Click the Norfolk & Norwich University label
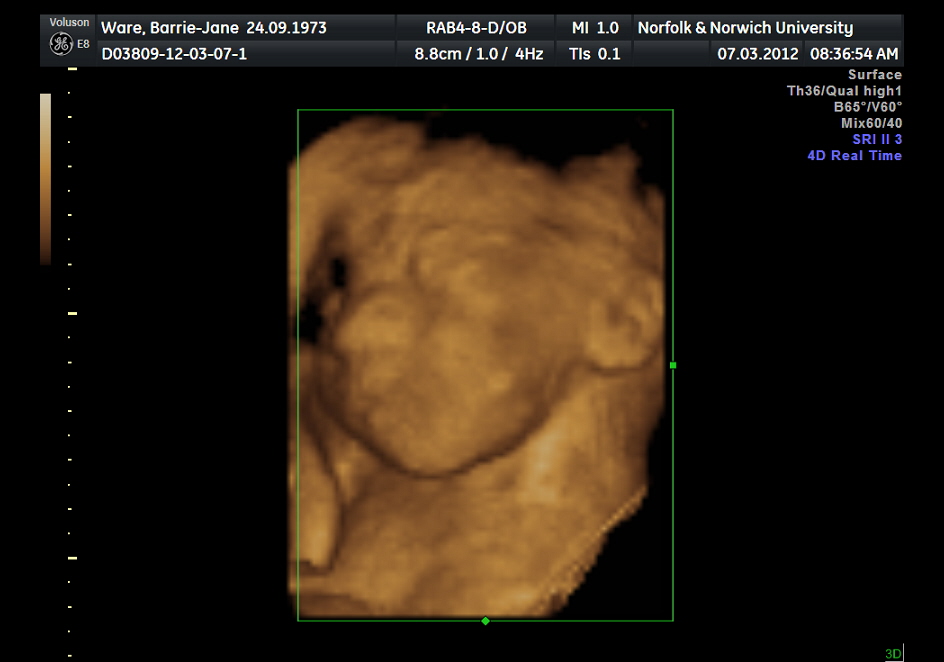 745,28
